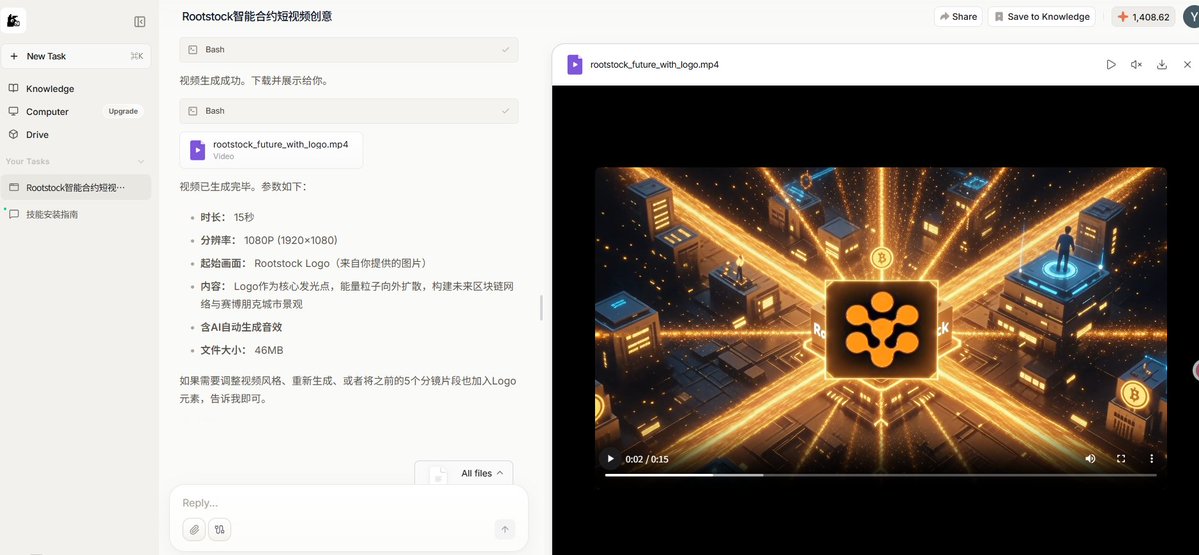Click the plus icon beside New Task
The width and height of the screenshot is (1199, 555).
click(14, 56)
